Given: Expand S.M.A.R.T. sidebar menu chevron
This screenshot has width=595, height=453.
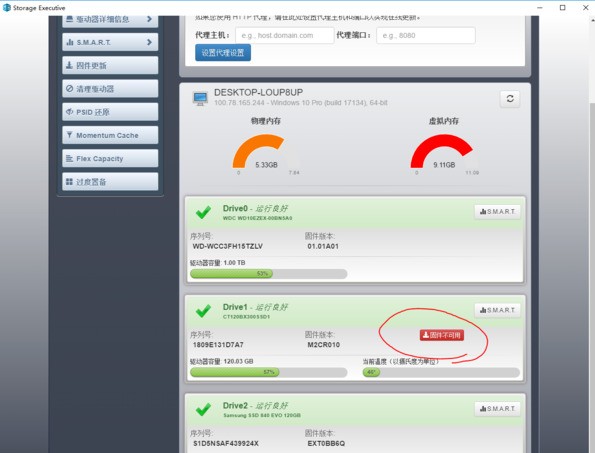Looking at the screenshot, I should [x=149, y=42].
